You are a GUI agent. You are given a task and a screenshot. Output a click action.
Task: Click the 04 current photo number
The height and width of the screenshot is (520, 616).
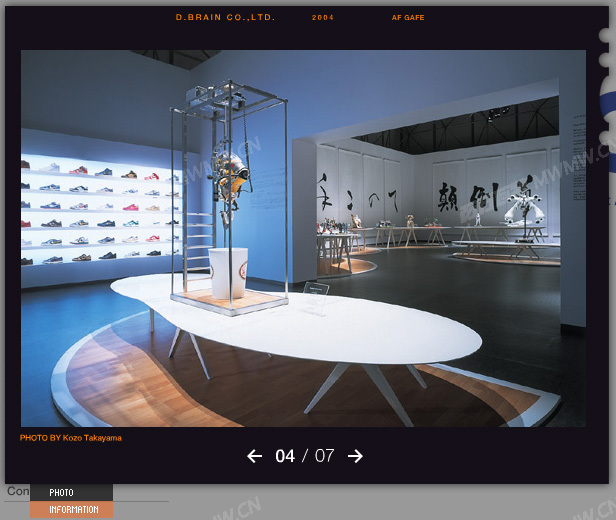[x=285, y=456]
